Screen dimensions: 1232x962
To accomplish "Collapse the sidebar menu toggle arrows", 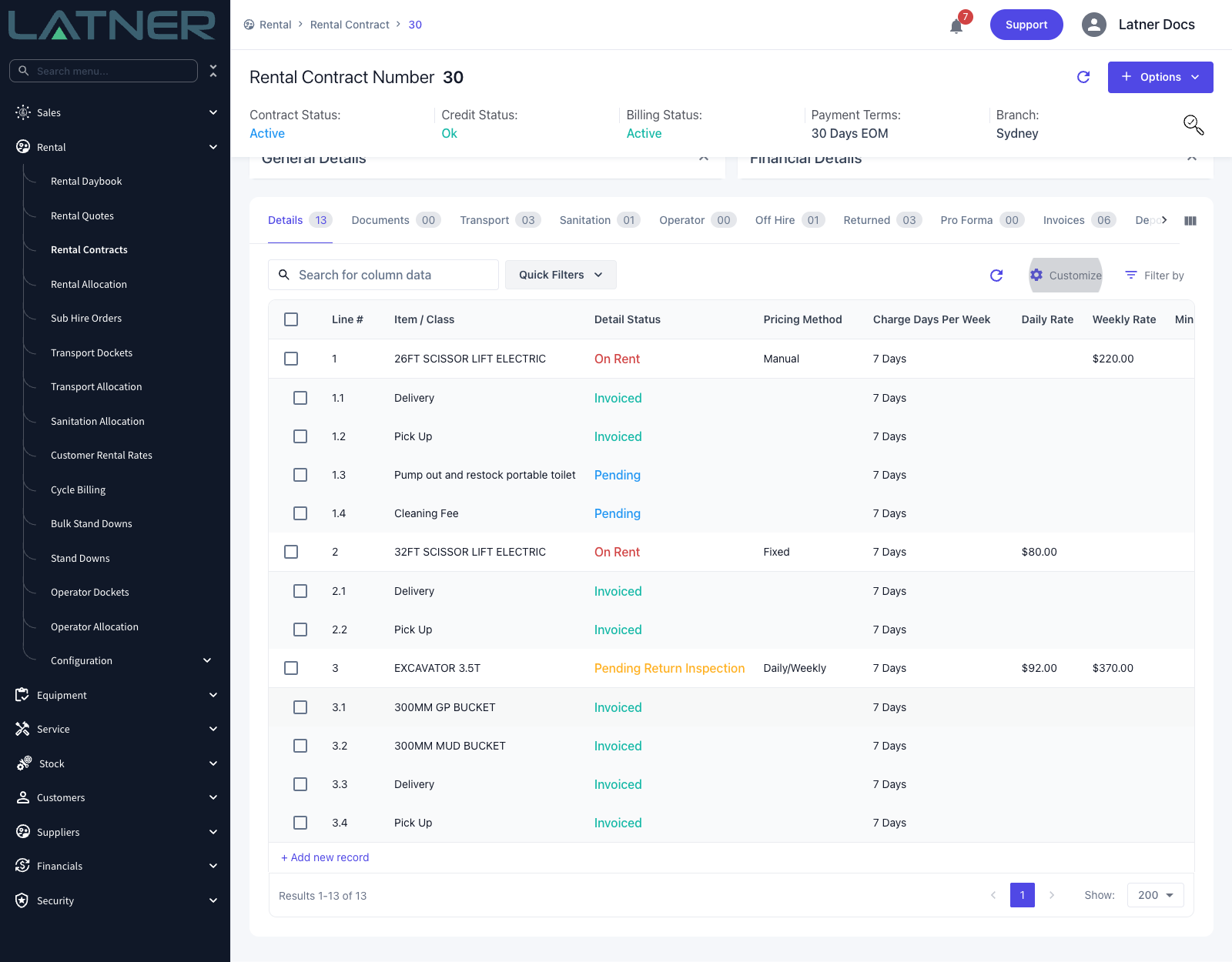I will pos(213,71).
